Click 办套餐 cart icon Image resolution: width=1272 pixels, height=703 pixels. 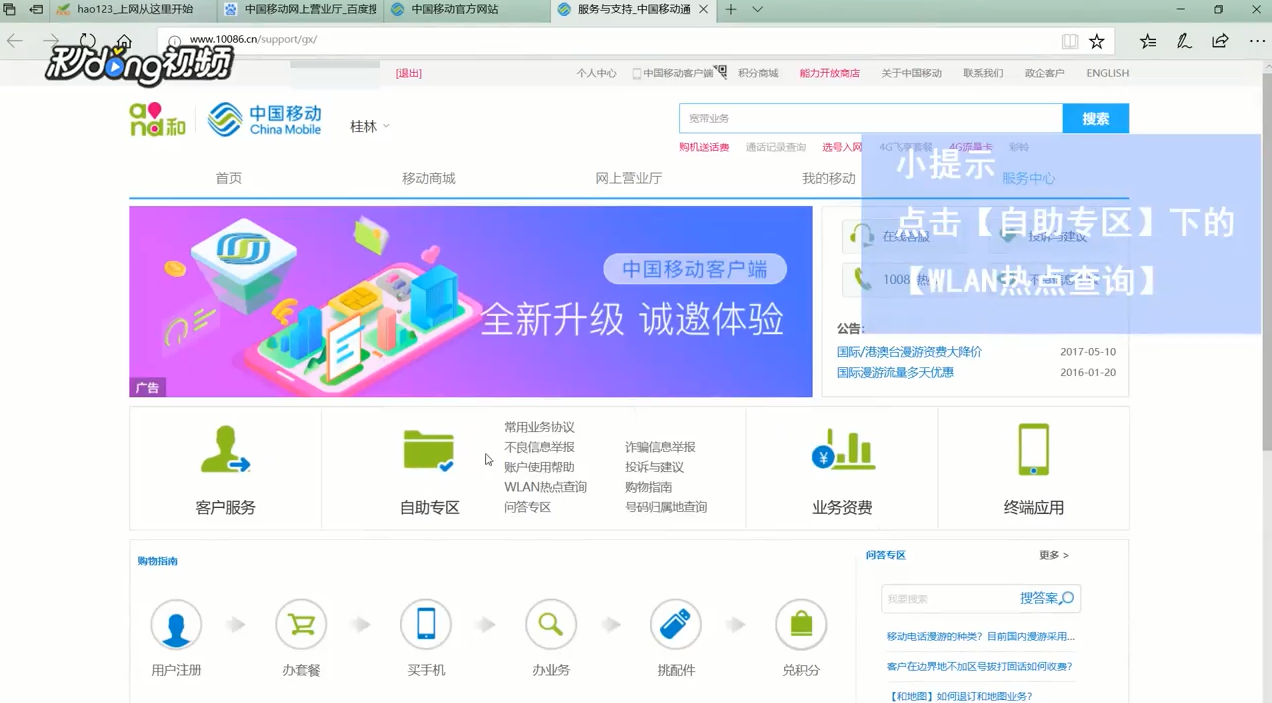point(301,625)
